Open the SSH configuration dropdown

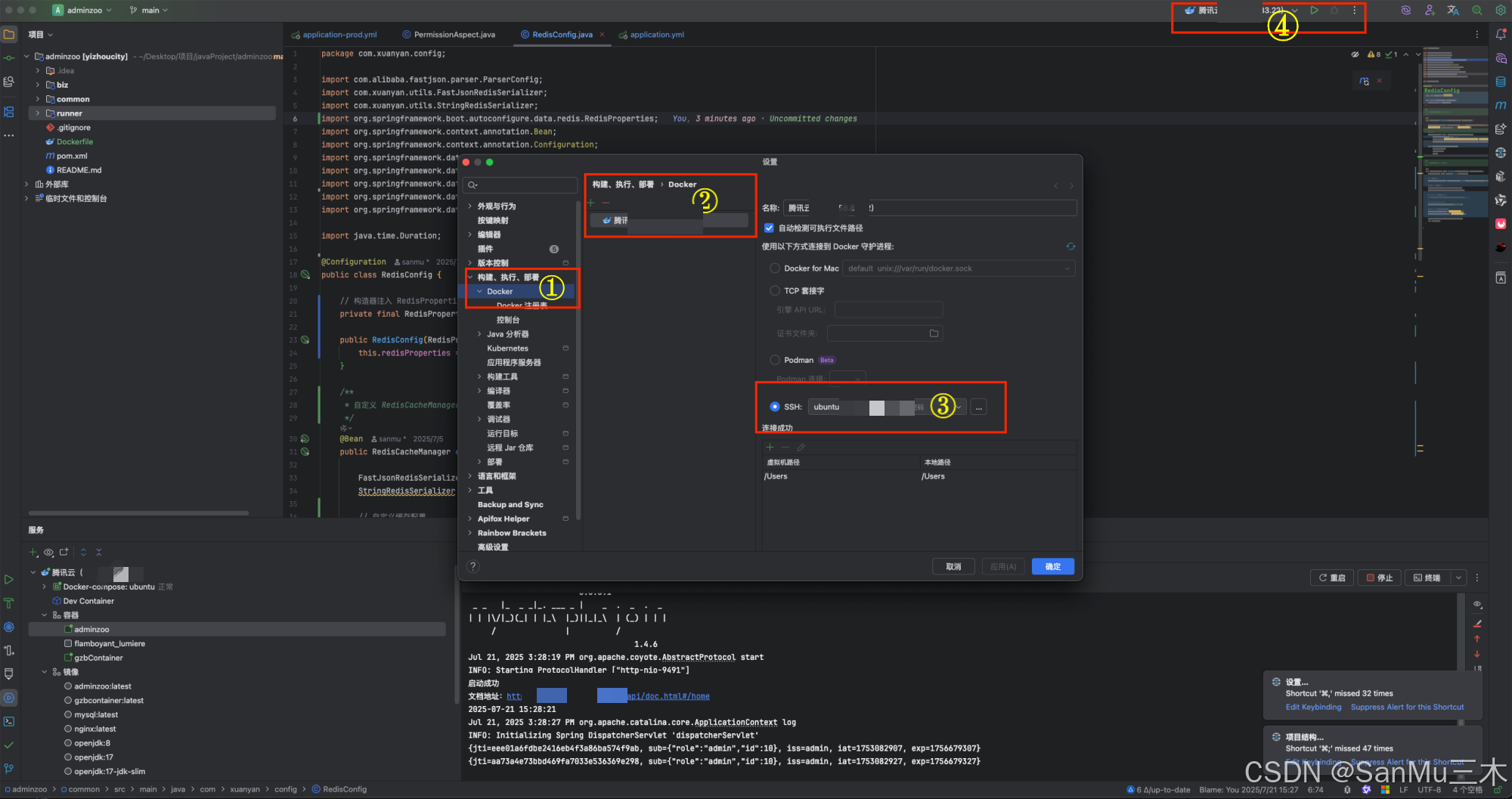[959, 407]
